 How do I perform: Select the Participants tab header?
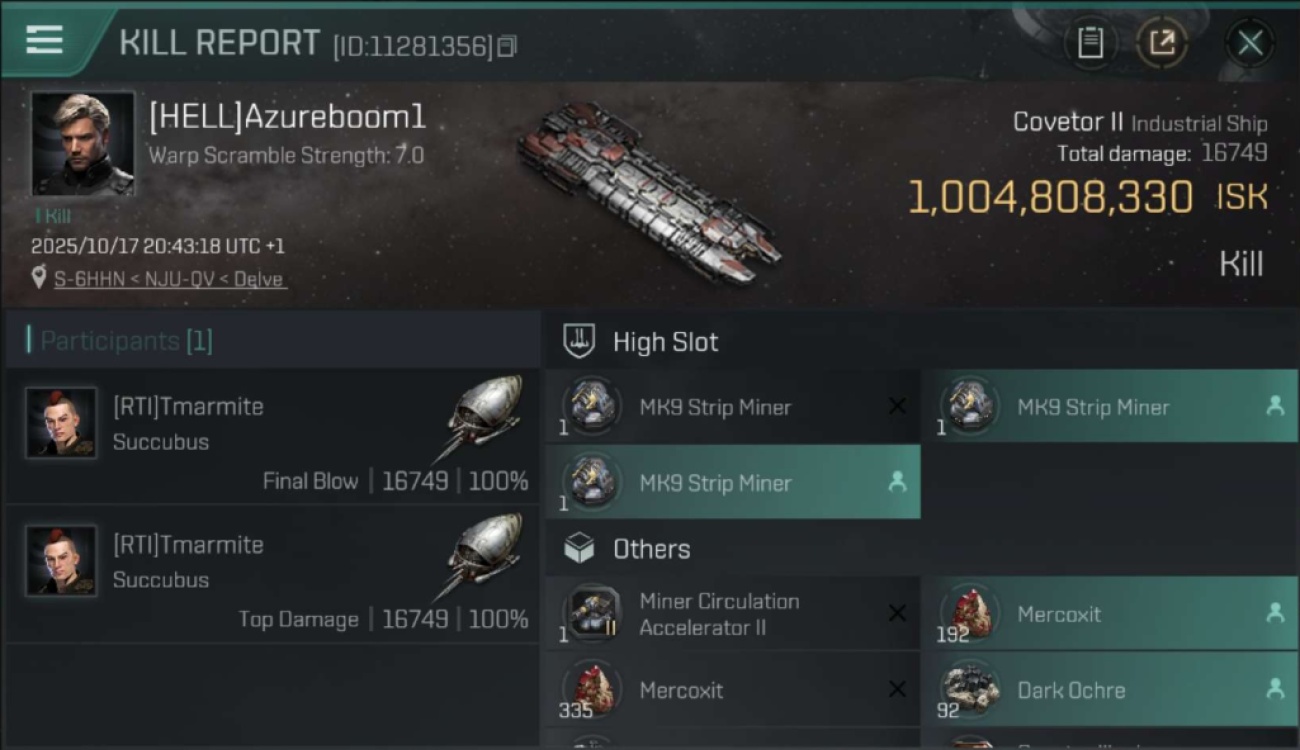126,341
